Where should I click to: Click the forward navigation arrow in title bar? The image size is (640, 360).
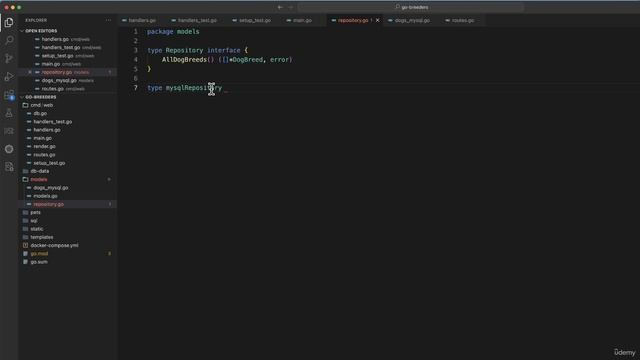(290, 7)
